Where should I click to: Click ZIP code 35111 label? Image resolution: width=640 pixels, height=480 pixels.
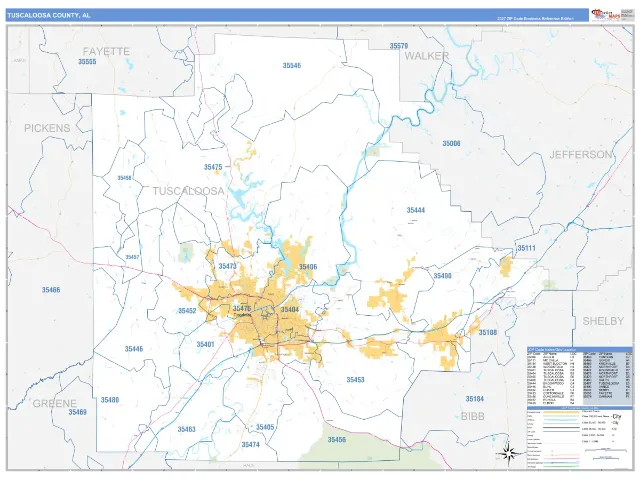[x=526, y=248]
